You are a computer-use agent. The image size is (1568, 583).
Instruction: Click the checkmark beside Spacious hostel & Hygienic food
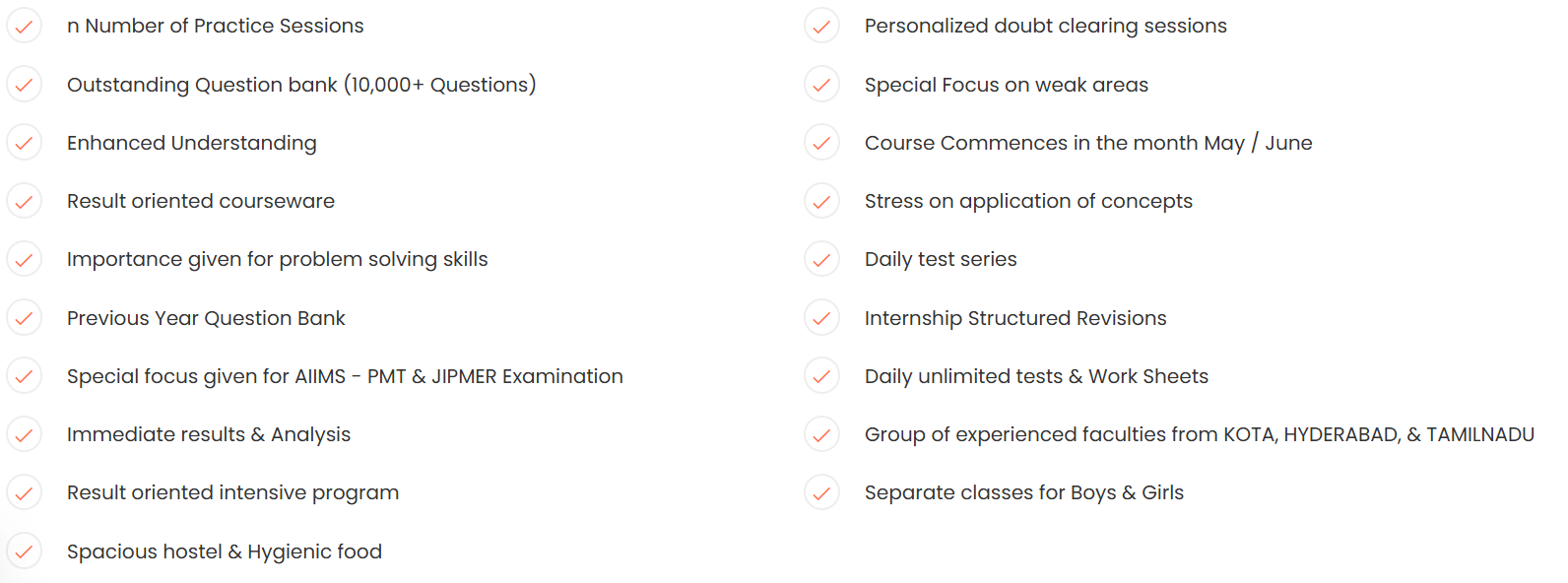click(24, 551)
